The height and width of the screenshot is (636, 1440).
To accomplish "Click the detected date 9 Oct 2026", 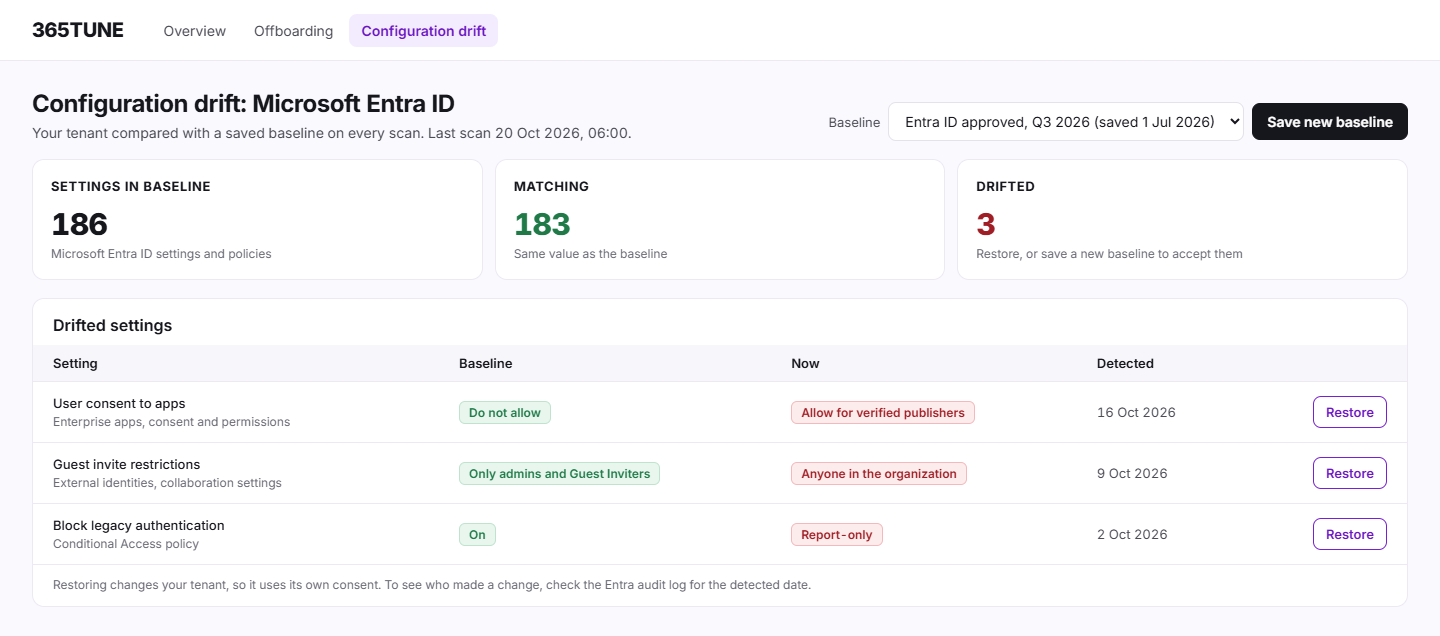I will click(1132, 473).
